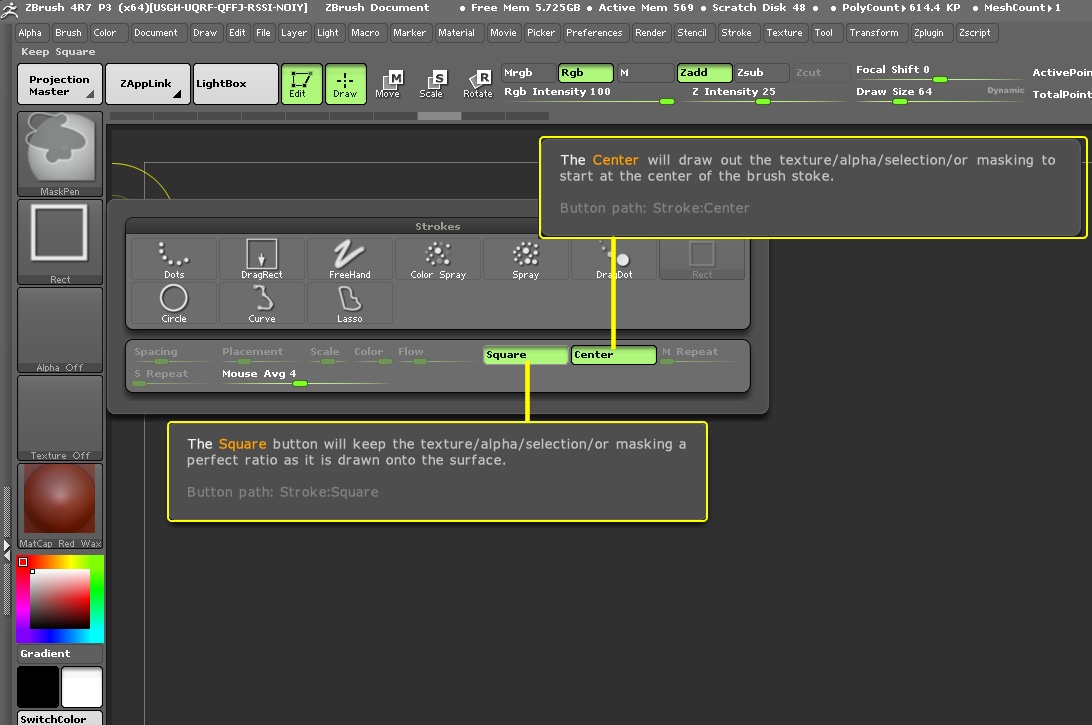Switch to the Scale tool
Viewport: 1092px width, 725px height.
pos(432,84)
